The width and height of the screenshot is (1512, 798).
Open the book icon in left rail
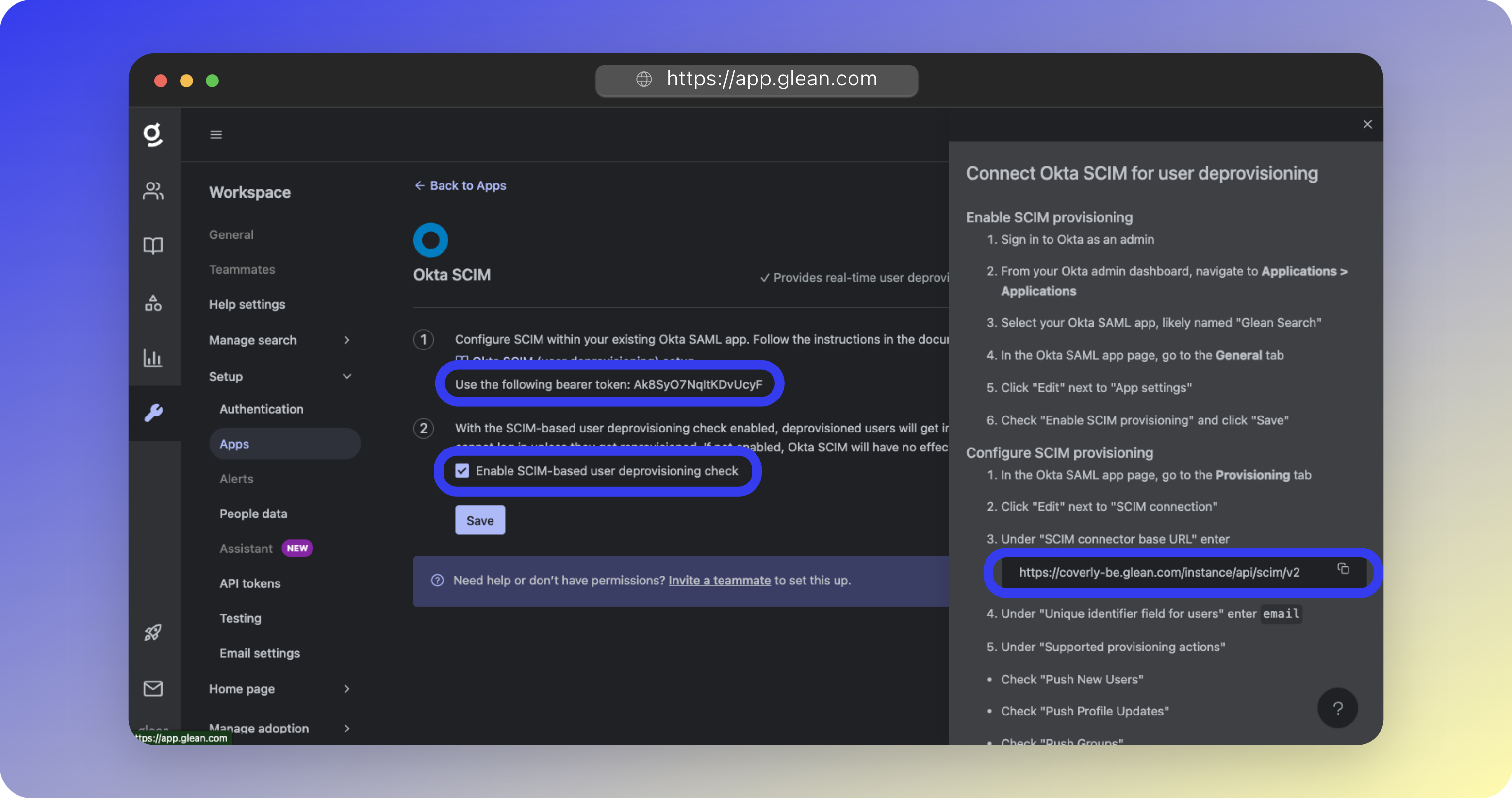click(153, 246)
